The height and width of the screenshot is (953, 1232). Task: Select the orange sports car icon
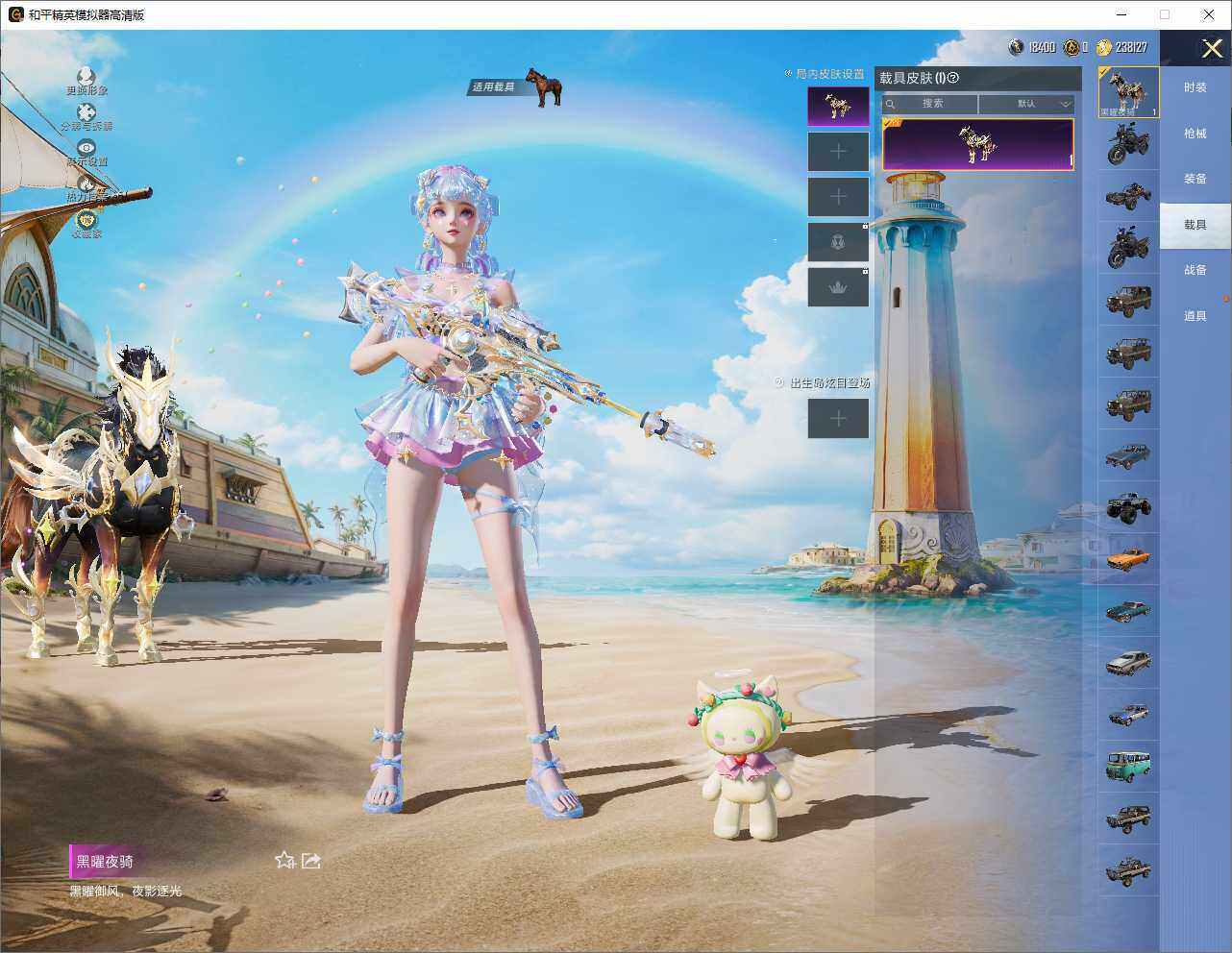tap(1128, 559)
